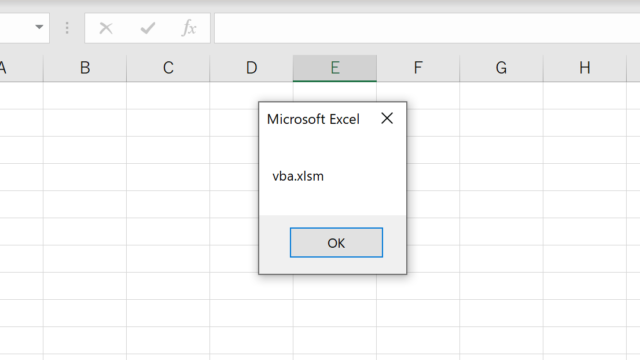Screen dimensions: 640x360
Task: Select column F header
Action: tap(418, 68)
